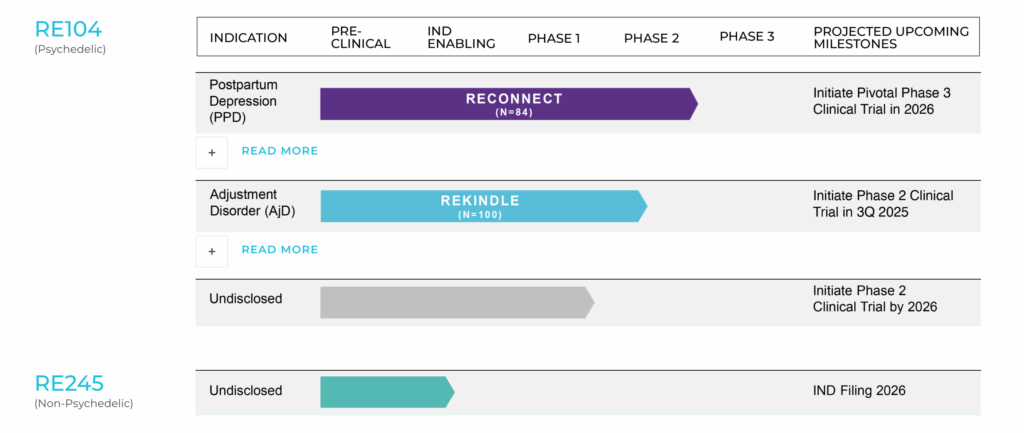1024x433 pixels.
Task: Click the purple RECONNECT progress bar
Action: (x=509, y=104)
